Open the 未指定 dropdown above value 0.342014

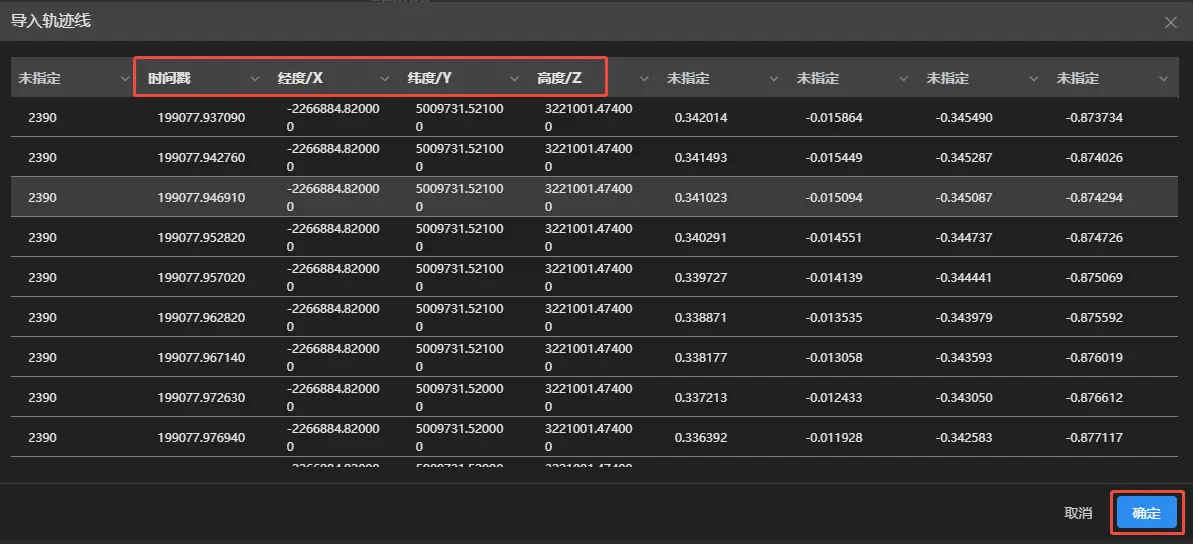coord(774,79)
